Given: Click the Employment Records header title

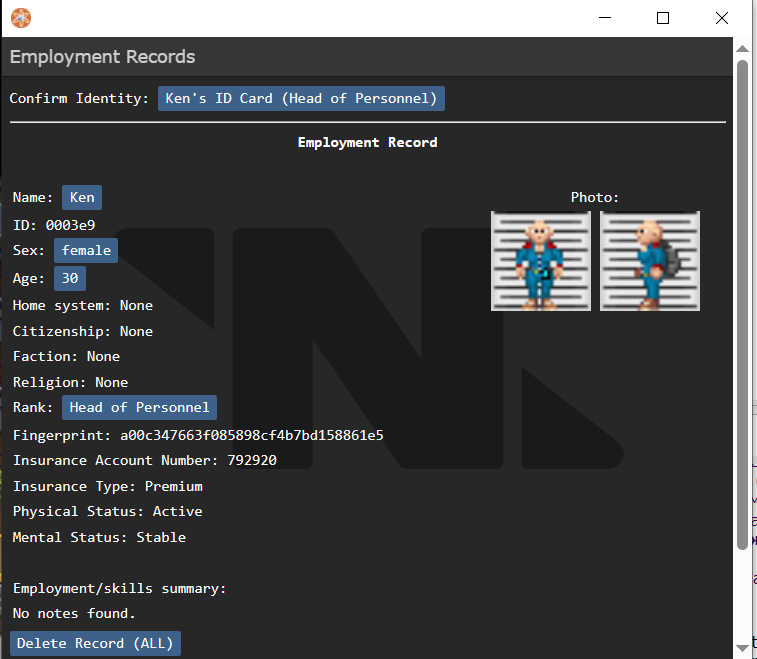Looking at the screenshot, I should point(103,57).
